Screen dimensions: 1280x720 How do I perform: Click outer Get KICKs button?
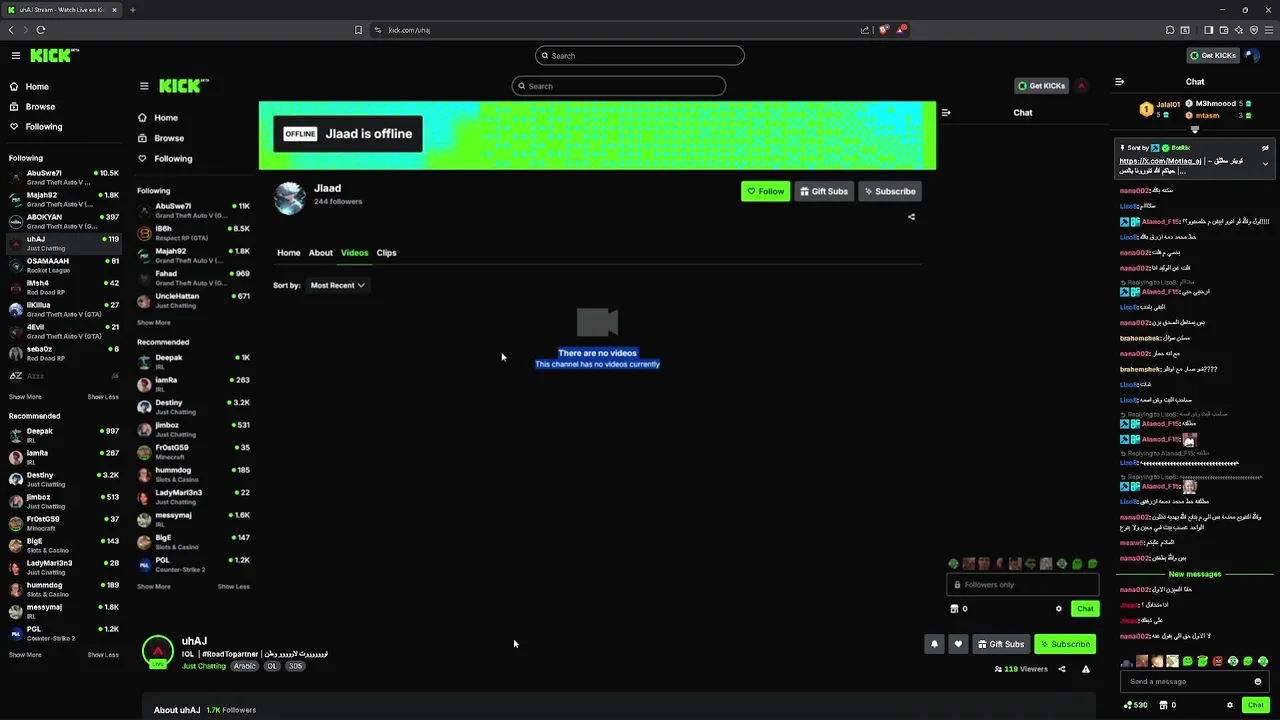click(x=1212, y=56)
